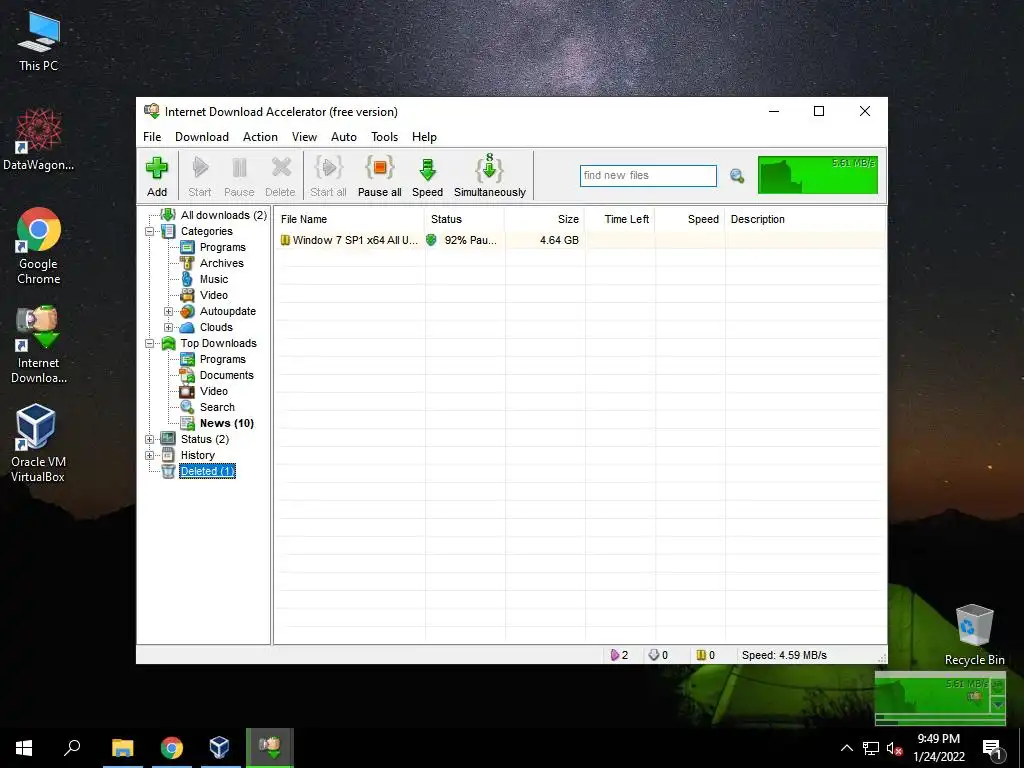Click the Pause toolbar button
This screenshot has width=1024, height=768.
coord(239,176)
